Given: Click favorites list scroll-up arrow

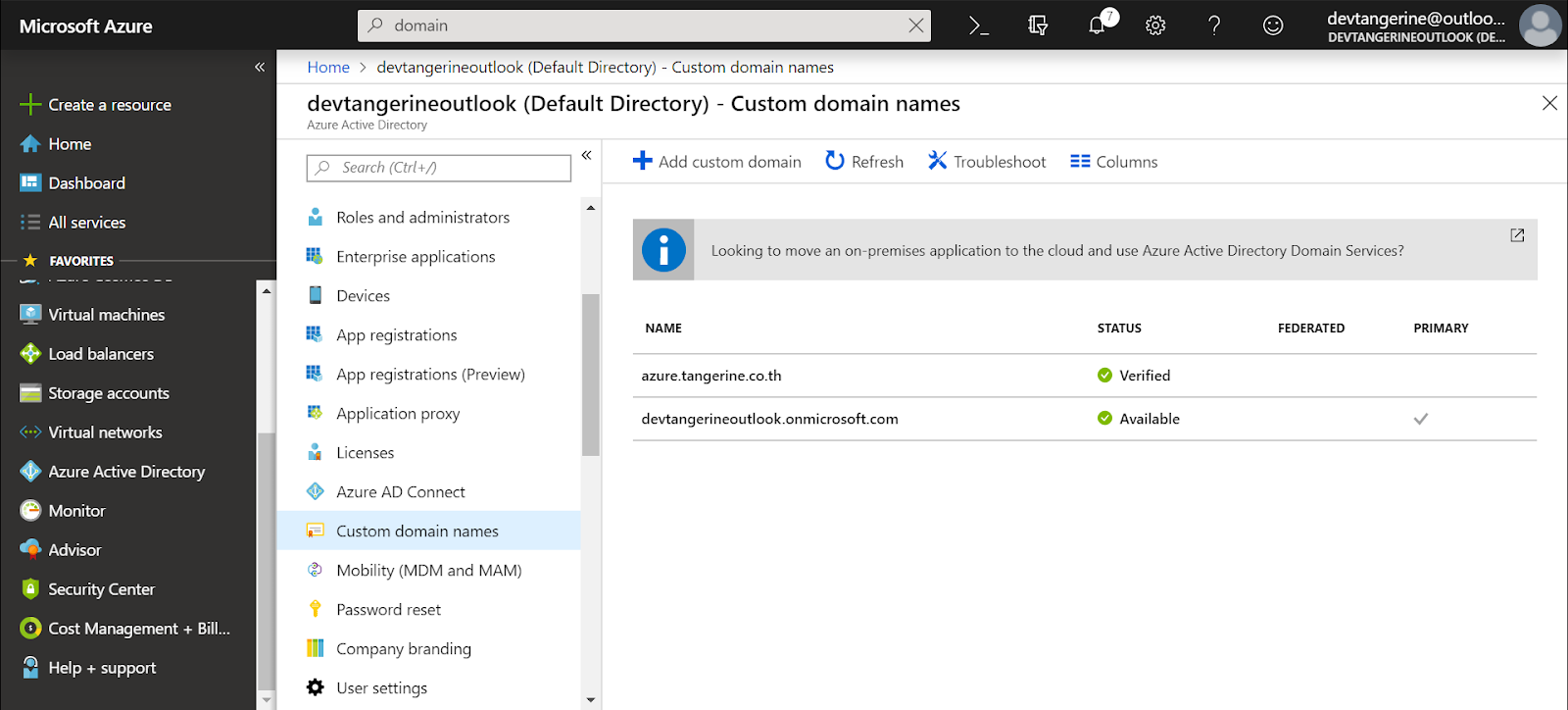Looking at the screenshot, I should click(266, 291).
